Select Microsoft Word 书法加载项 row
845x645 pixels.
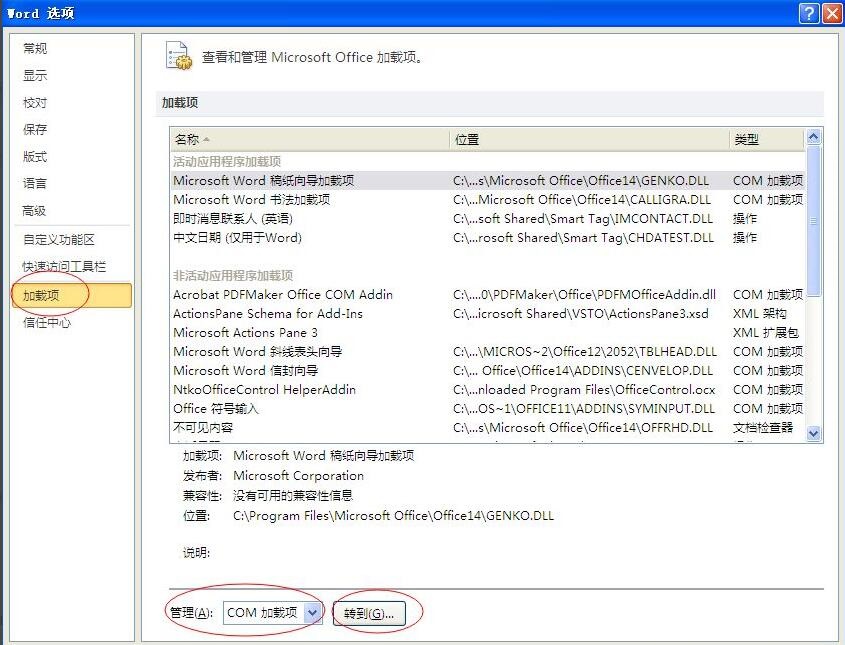tap(488, 199)
